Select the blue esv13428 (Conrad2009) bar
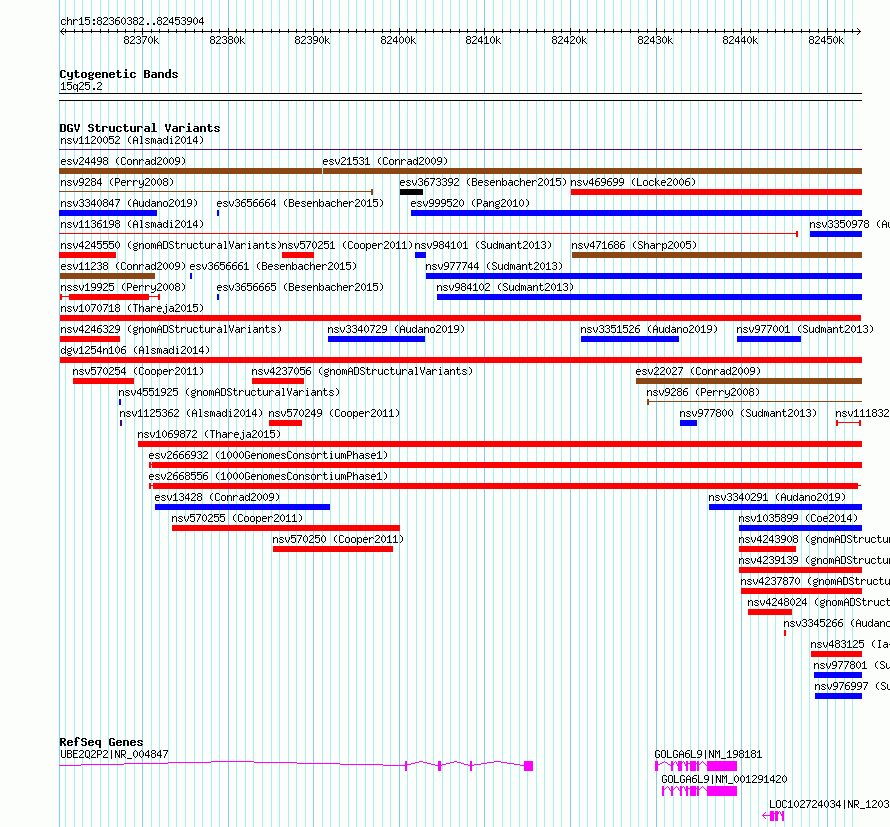The height and width of the screenshot is (827, 890). [242, 507]
